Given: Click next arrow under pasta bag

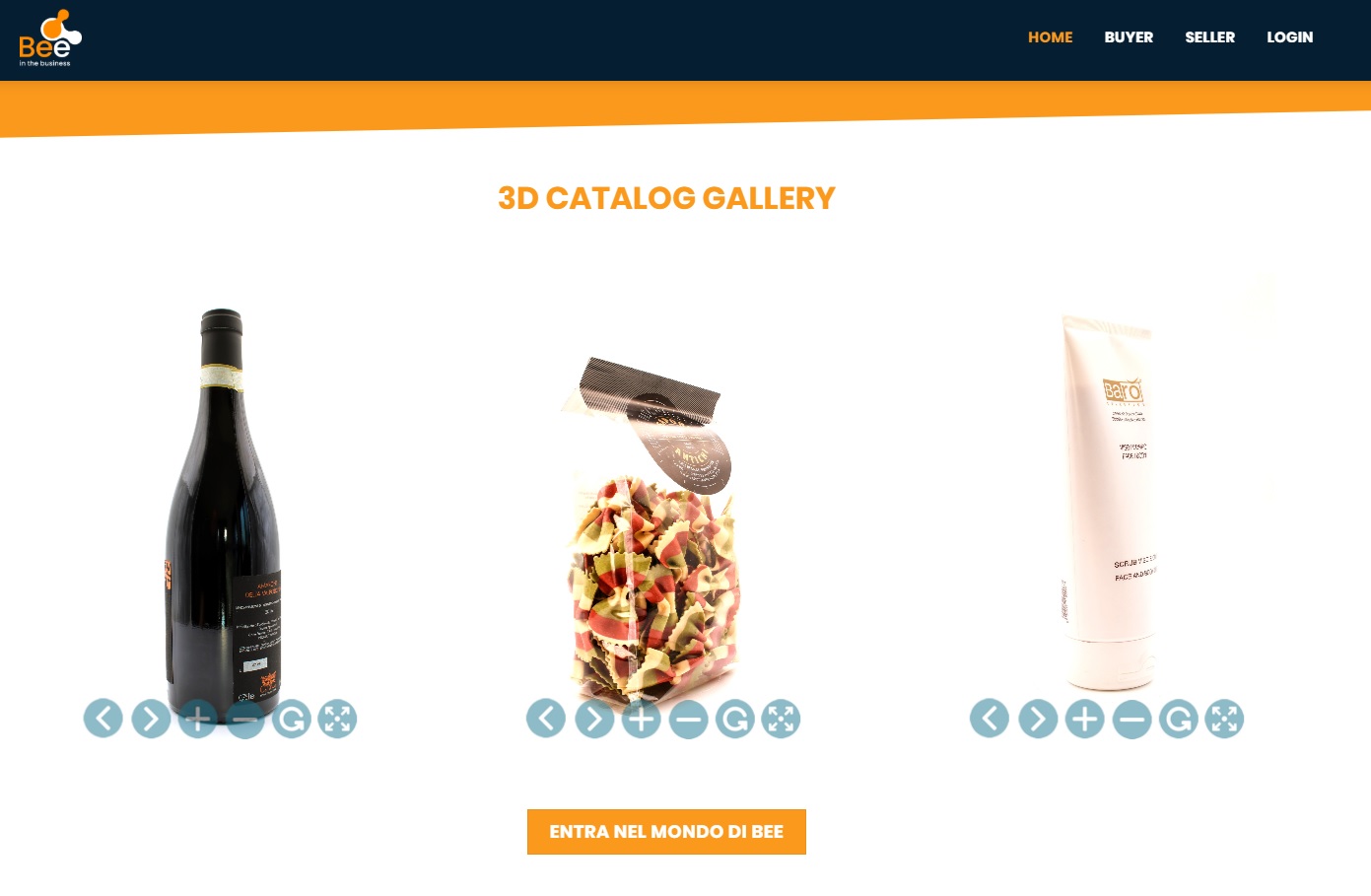Looking at the screenshot, I should click(x=594, y=719).
